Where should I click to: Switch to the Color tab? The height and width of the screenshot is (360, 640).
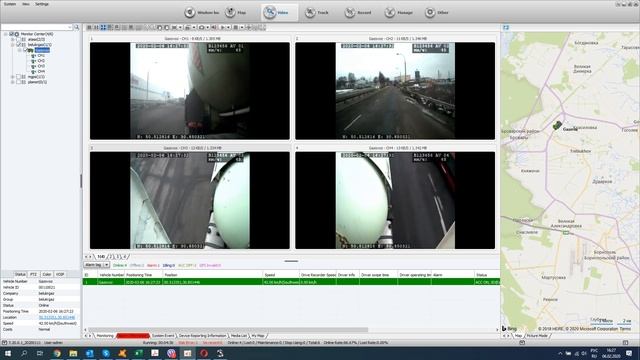click(47, 274)
